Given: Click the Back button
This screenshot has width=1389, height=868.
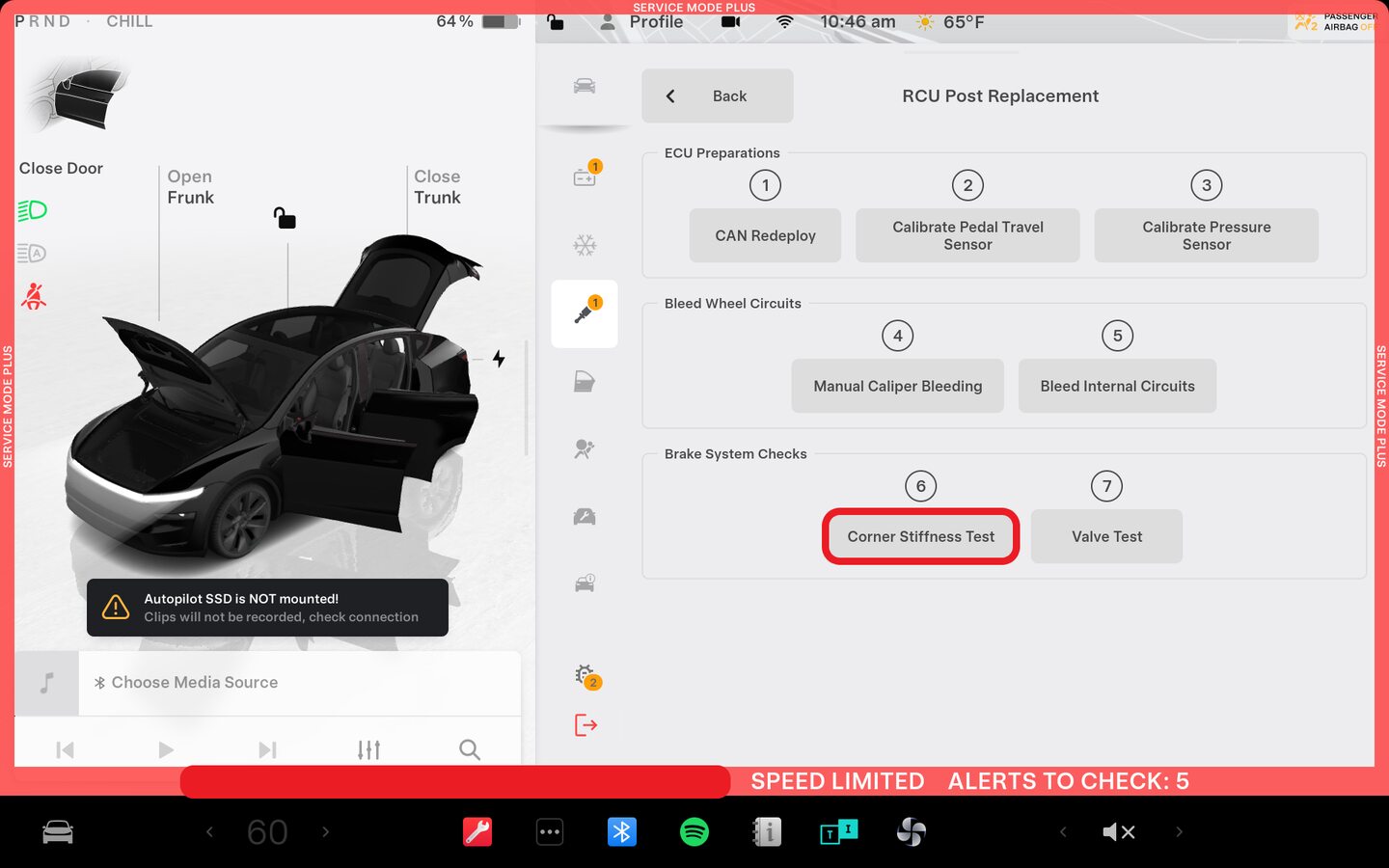Looking at the screenshot, I should pos(718,95).
